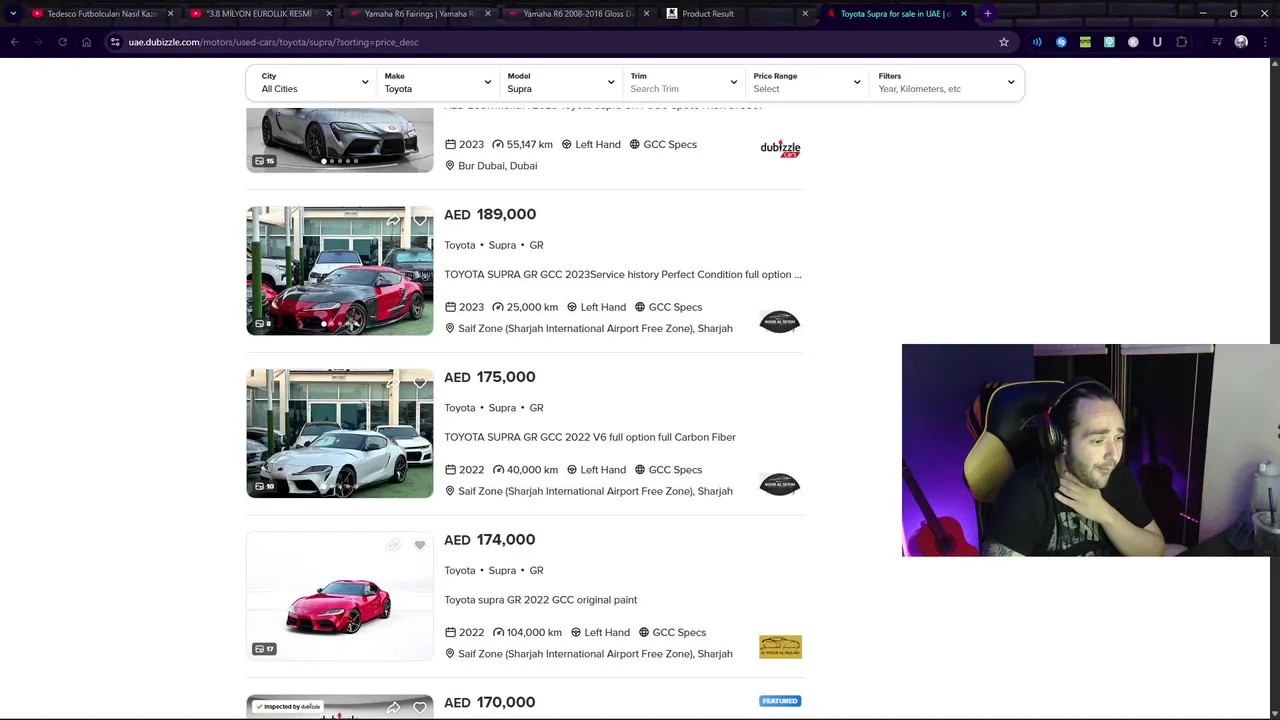Go back to the previous page
This screenshot has width=1280, height=720.
pos(14,42)
